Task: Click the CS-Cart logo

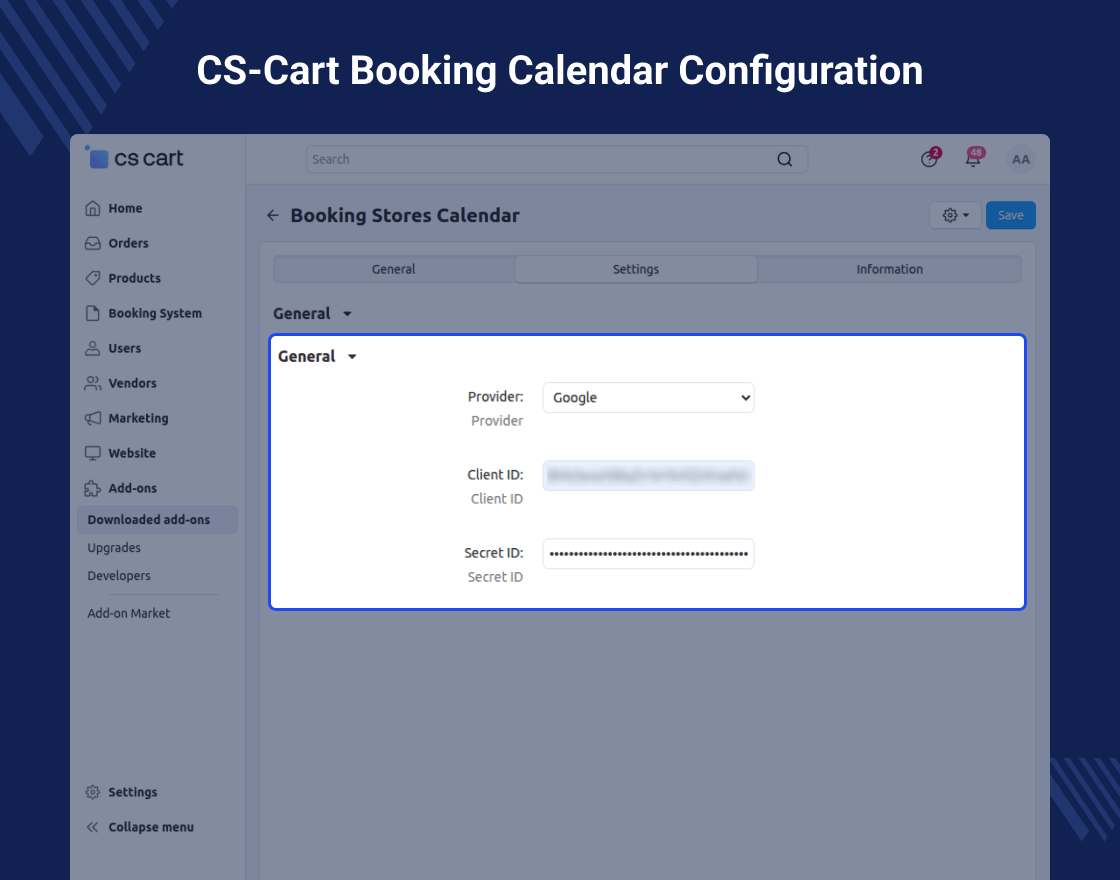Action: [x=135, y=158]
